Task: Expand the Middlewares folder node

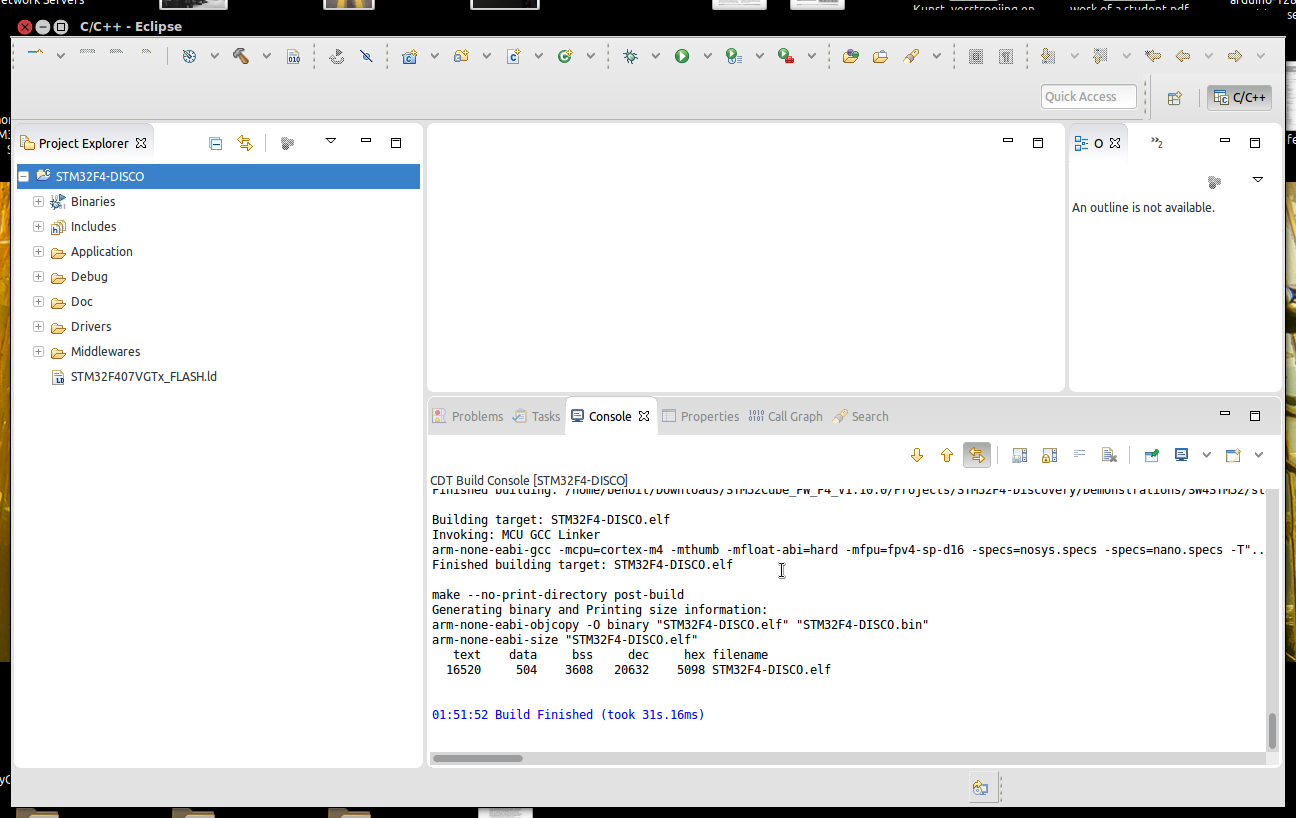Action: point(38,351)
